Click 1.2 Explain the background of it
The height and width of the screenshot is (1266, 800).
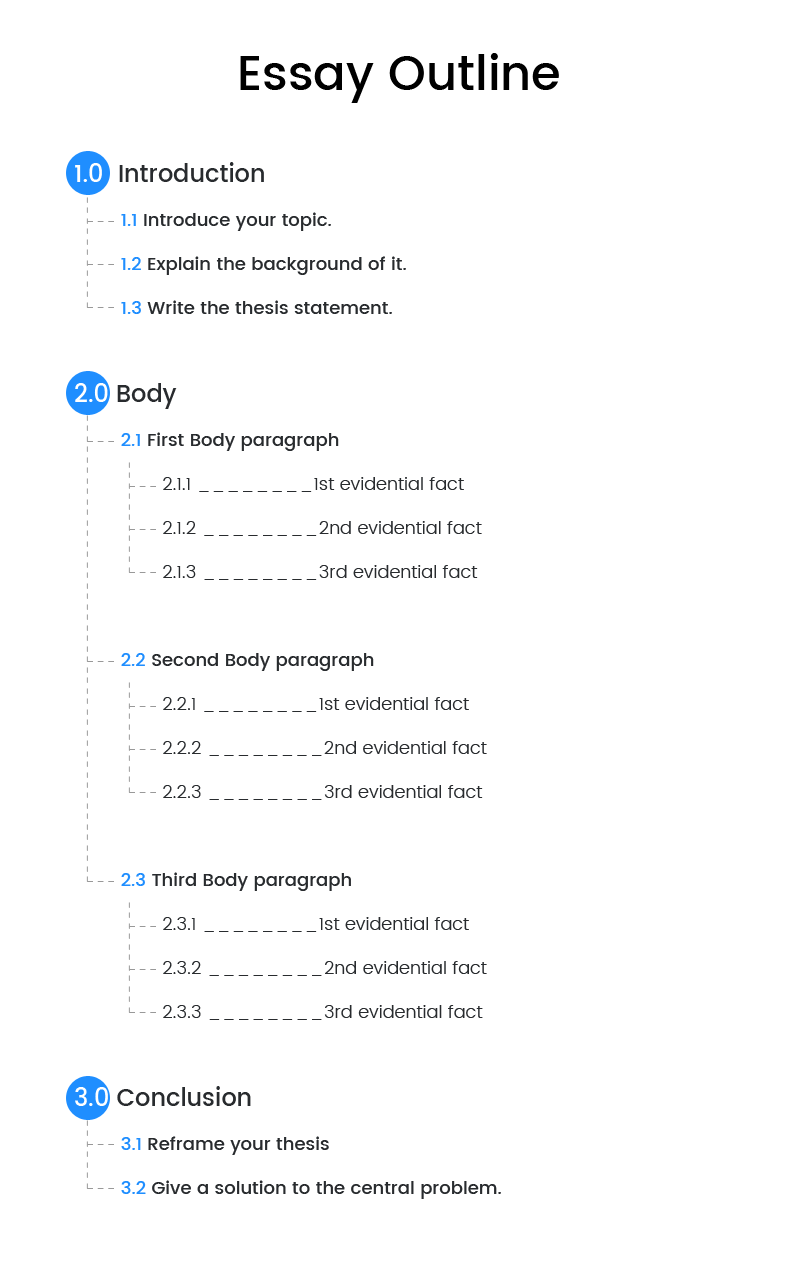click(x=263, y=264)
